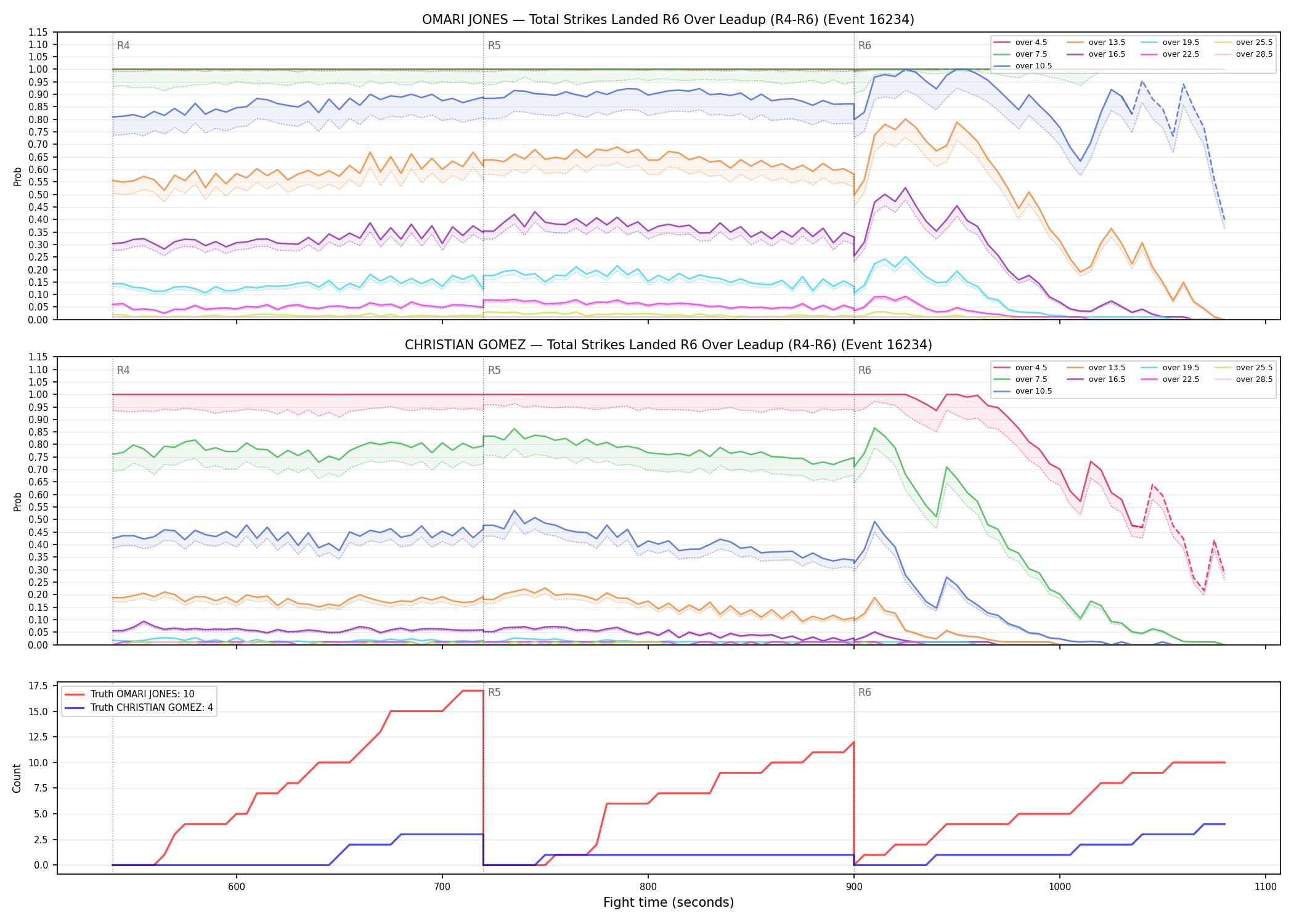The width and height of the screenshot is (1294, 924).
Task: Click the 800 tick on the fight time axis
Action: [648, 886]
